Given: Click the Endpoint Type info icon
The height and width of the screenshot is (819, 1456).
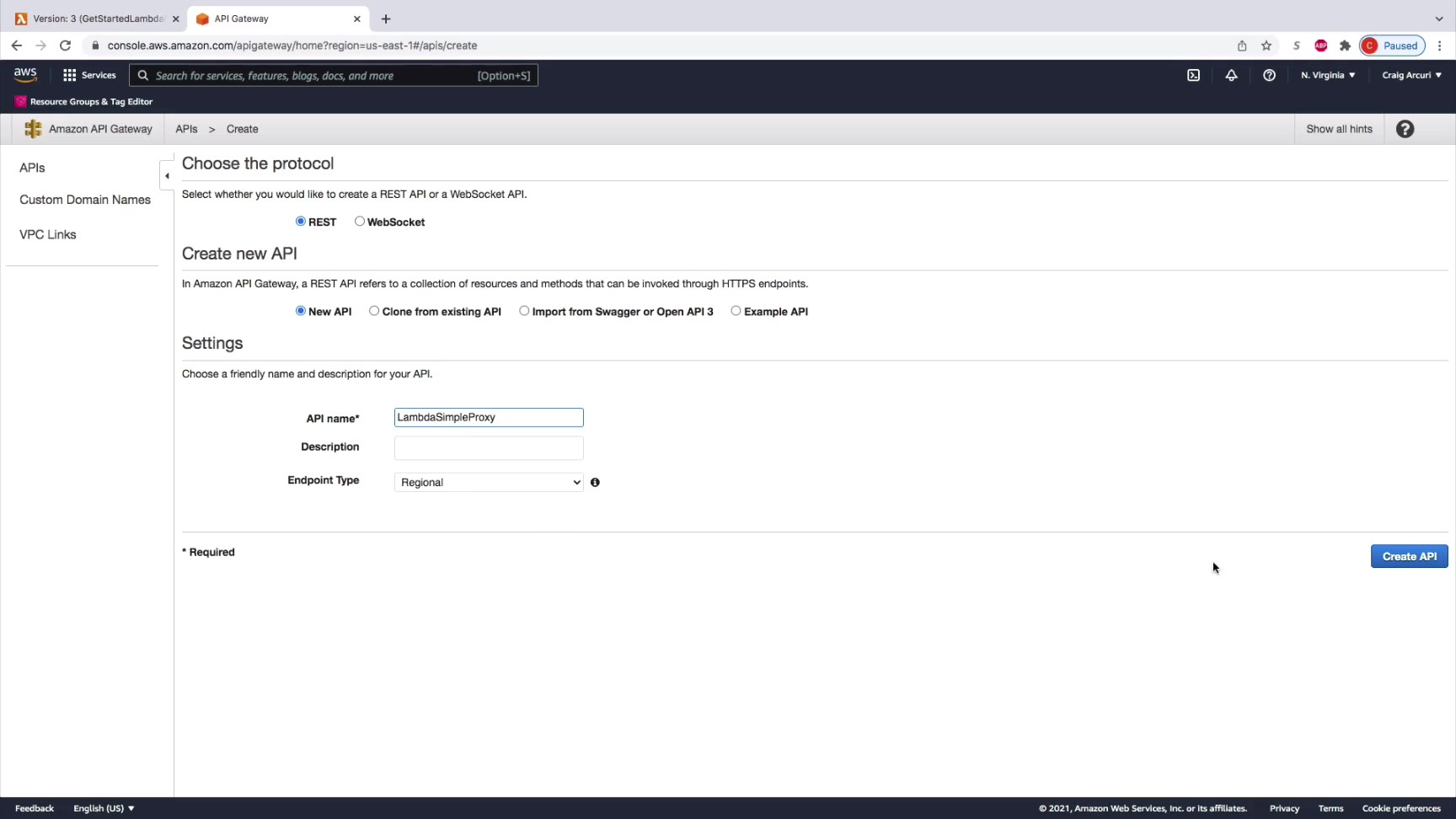Looking at the screenshot, I should 595,482.
